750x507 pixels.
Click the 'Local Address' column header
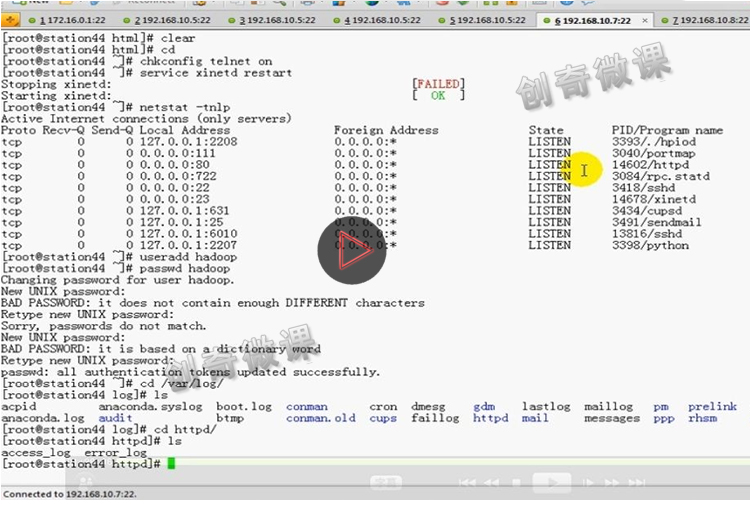coord(185,130)
